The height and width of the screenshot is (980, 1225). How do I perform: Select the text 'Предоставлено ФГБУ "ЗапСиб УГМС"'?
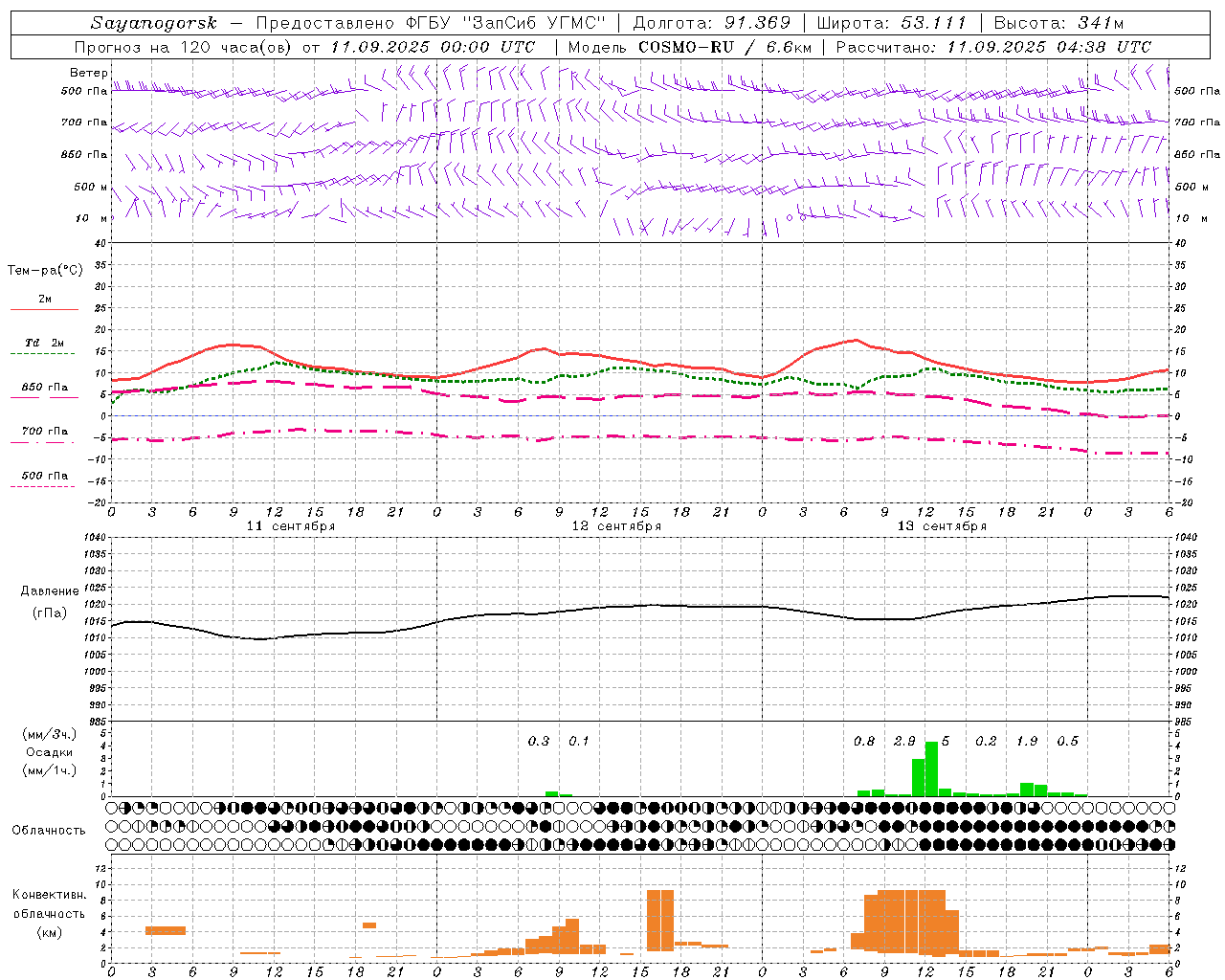[x=432, y=23]
